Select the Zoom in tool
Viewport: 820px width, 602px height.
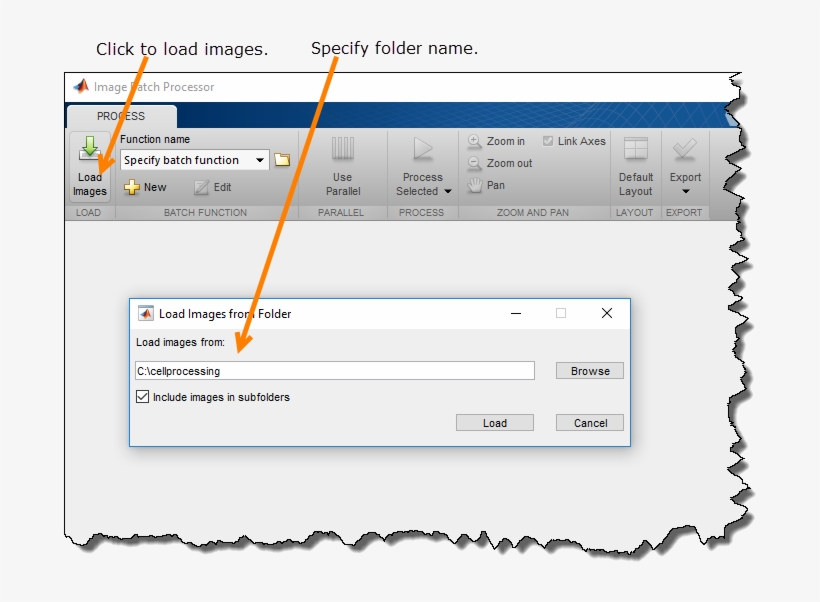pyautogui.click(x=494, y=141)
